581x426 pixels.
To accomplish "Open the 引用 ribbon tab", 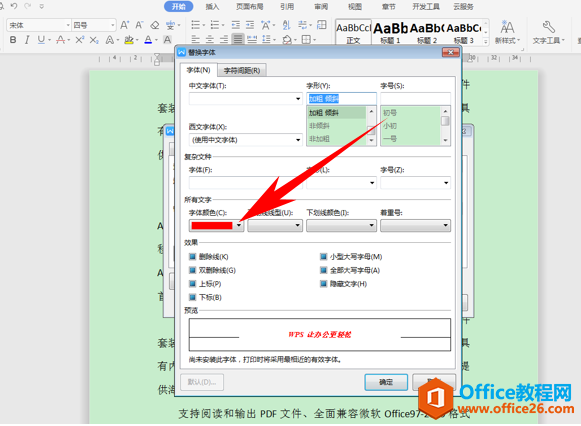I will click(287, 7).
